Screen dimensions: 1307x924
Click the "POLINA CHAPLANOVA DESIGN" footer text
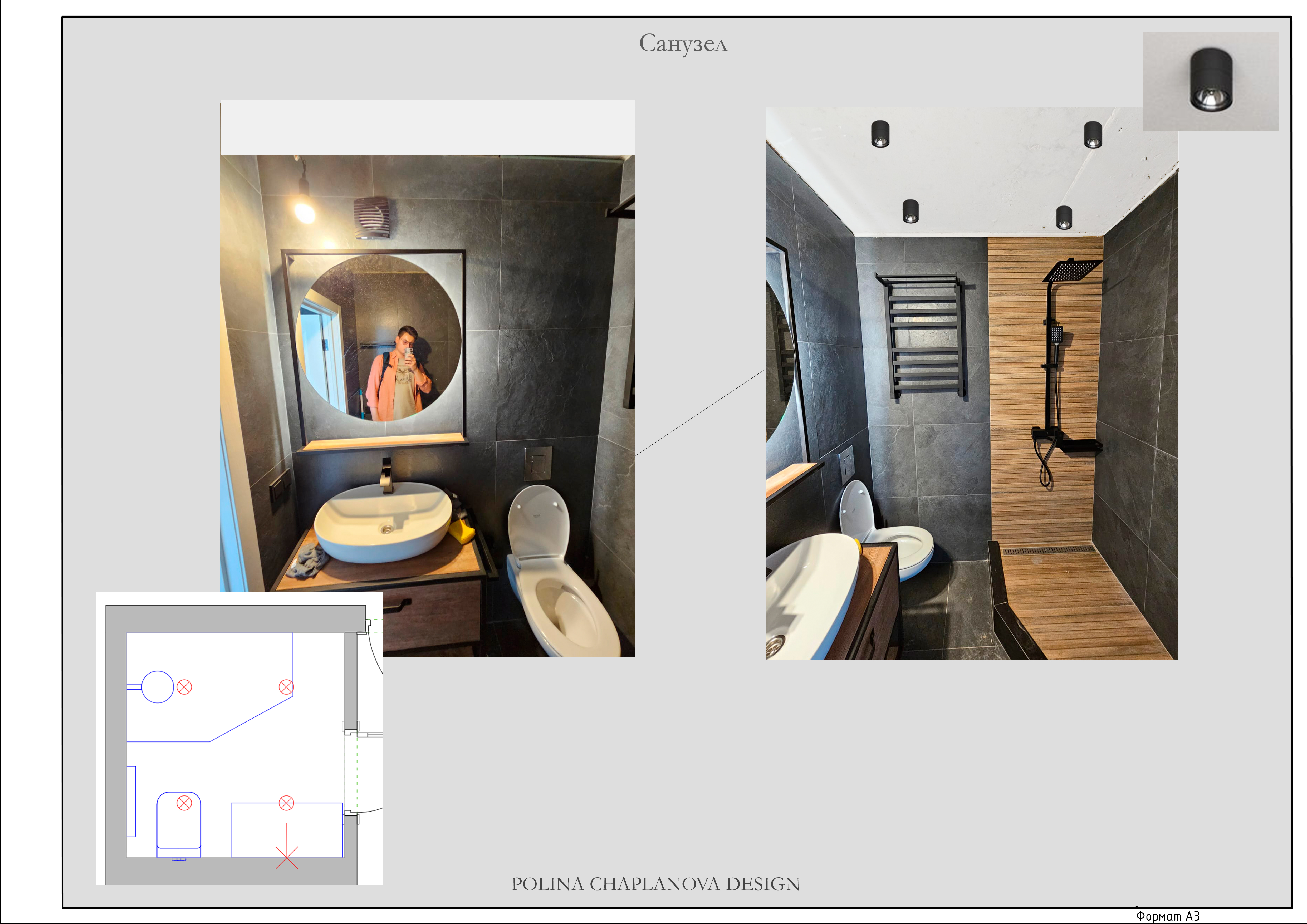(x=655, y=884)
